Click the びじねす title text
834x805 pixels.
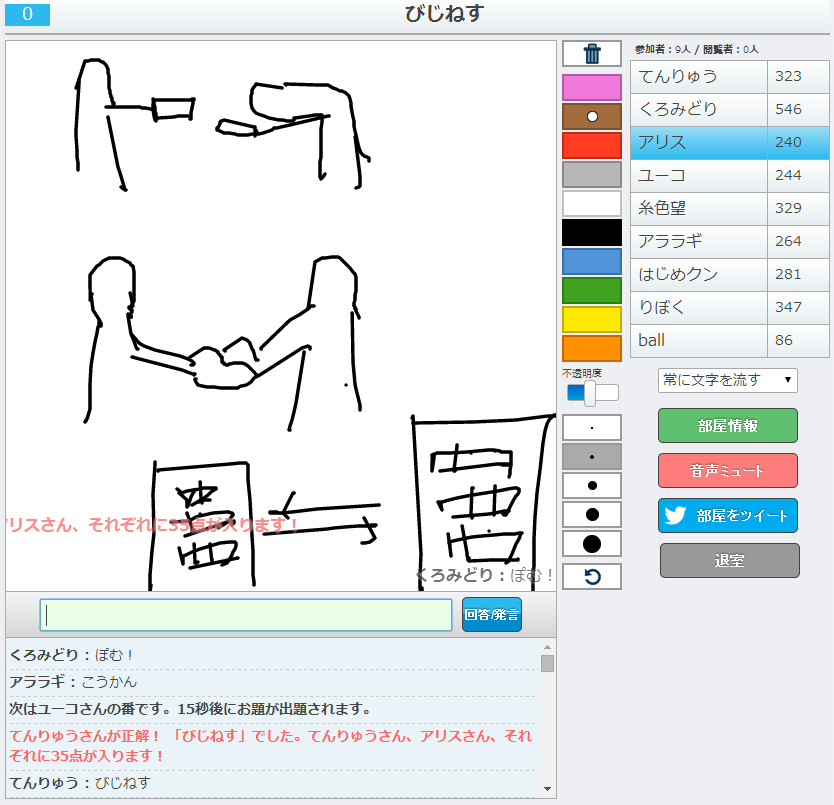(x=444, y=13)
